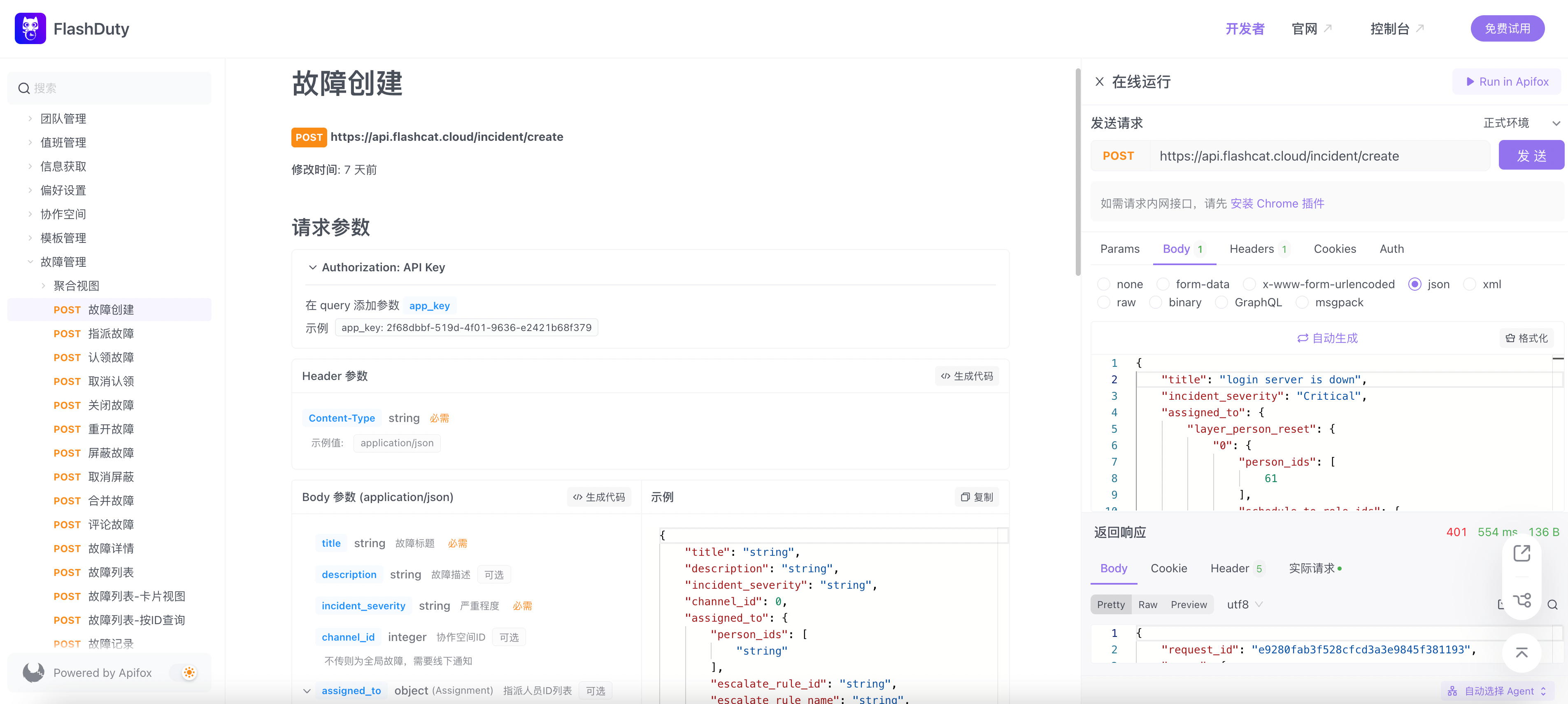Click the FlashDuty app icon top left
This screenshot has width=1568, height=704.
click(x=30, y=27)
